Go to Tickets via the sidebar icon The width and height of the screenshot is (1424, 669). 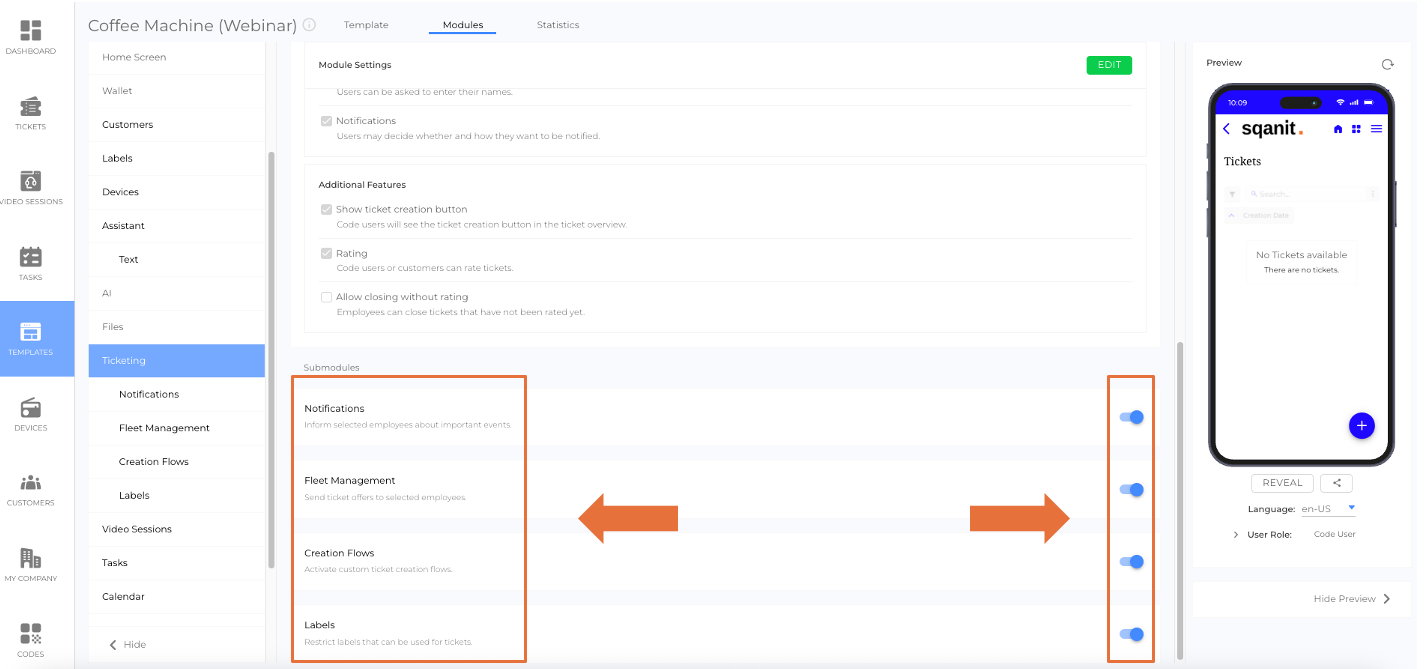tap(30, 107)
